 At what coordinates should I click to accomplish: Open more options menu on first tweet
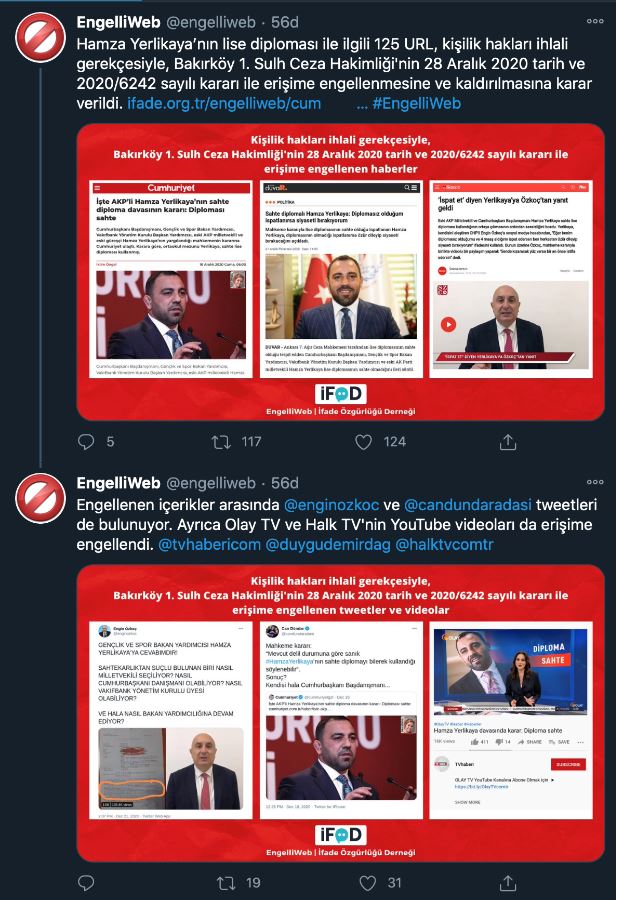tap(595, 21)
